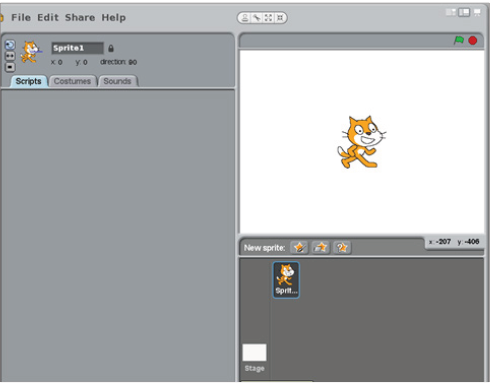Click the Sprite1 name field

coord(77,48)
